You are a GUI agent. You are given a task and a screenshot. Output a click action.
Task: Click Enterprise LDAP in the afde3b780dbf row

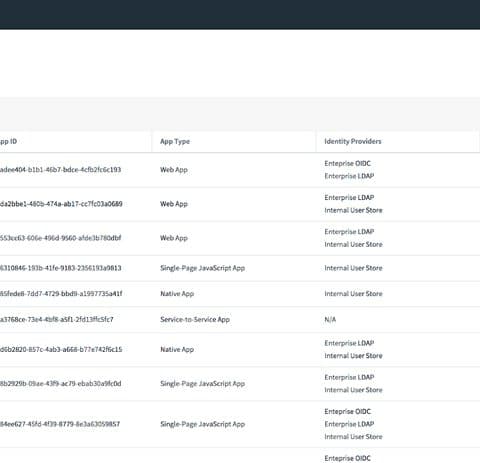pos(349,232)
